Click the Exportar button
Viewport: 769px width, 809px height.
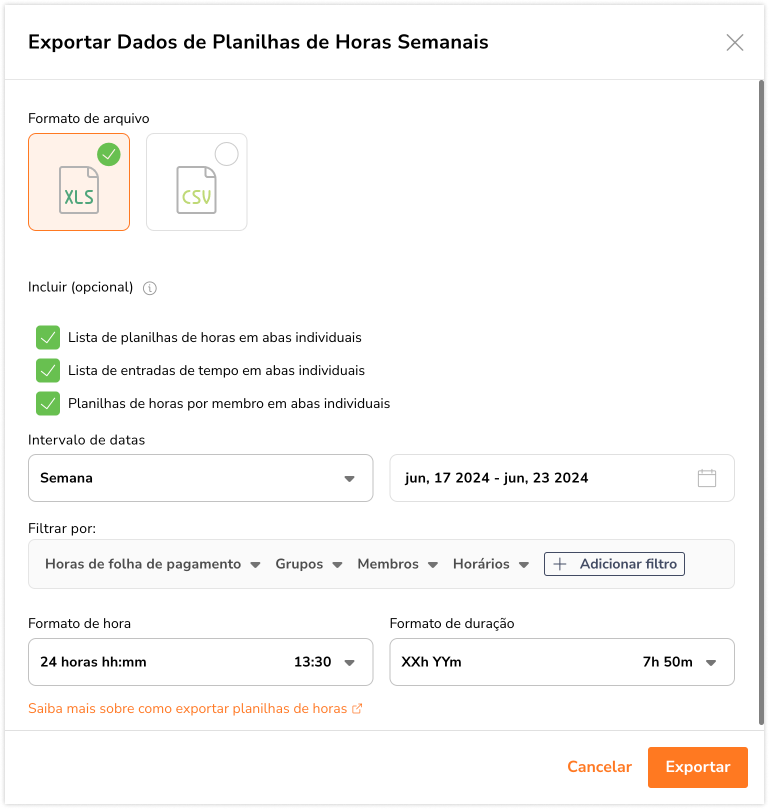[x=697, y=767]
